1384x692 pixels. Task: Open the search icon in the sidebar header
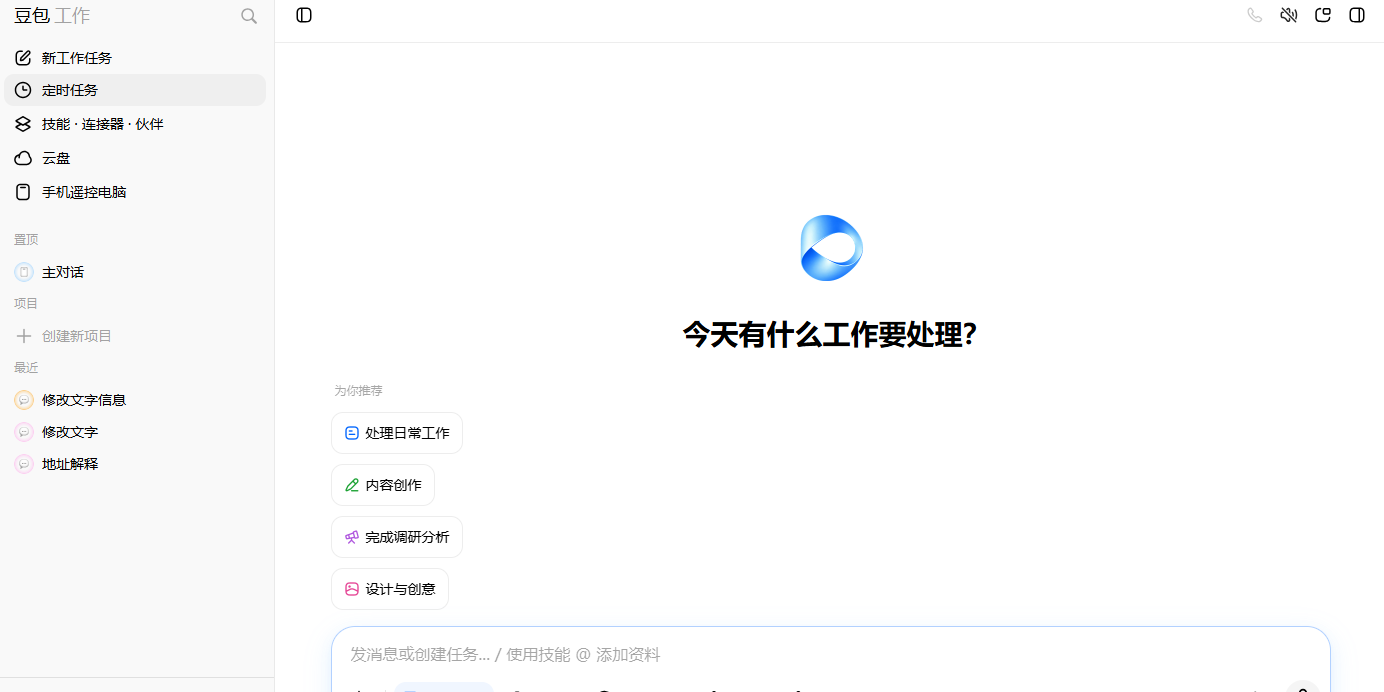click(249, 16)
